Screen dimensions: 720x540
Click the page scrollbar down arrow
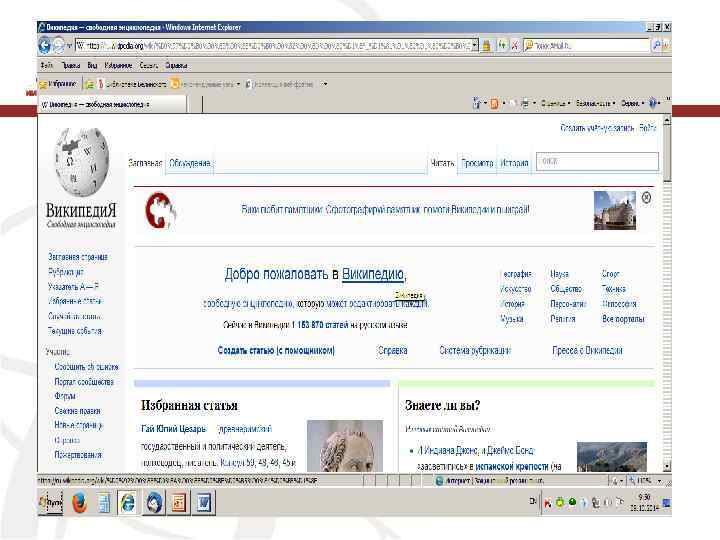(x=667, y=467)
